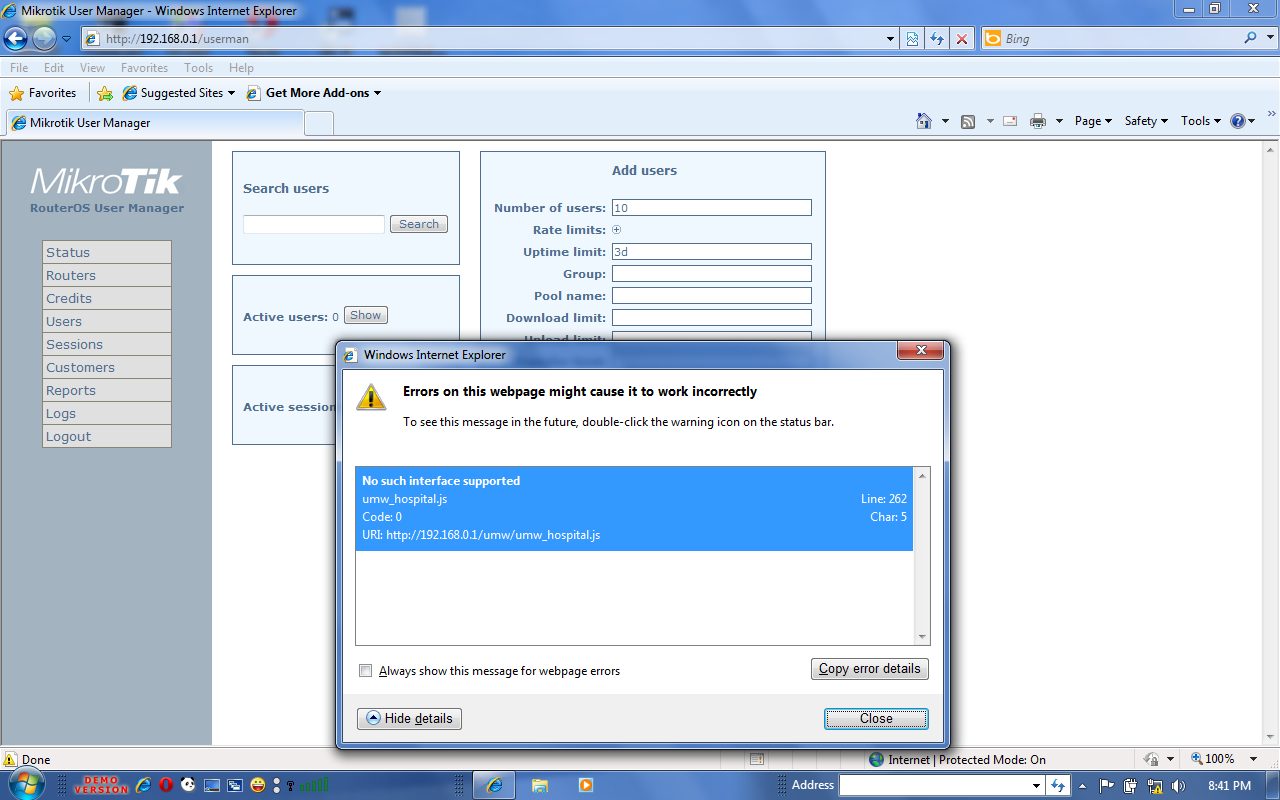Open the Sessions sidebar link
This screenshot has height=800, width=1280.
(x=106, y=344)
